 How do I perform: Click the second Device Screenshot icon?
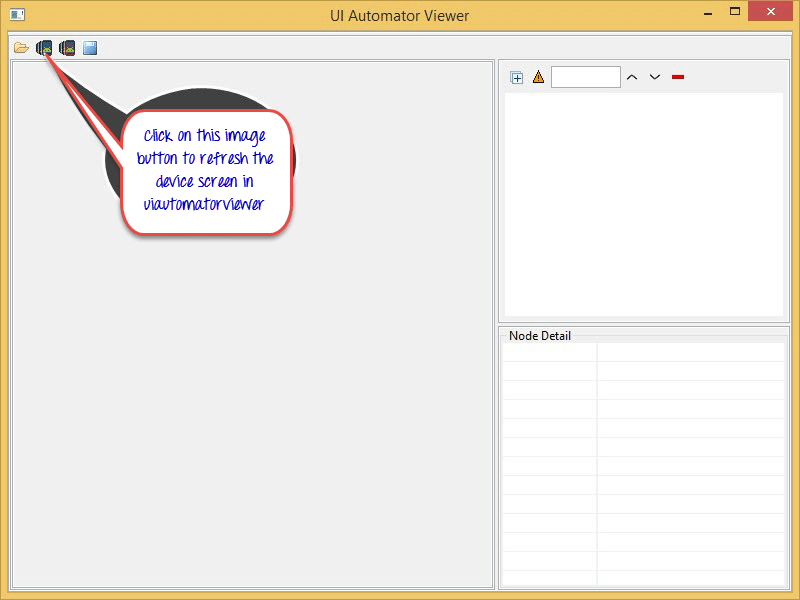pos(67,48)
